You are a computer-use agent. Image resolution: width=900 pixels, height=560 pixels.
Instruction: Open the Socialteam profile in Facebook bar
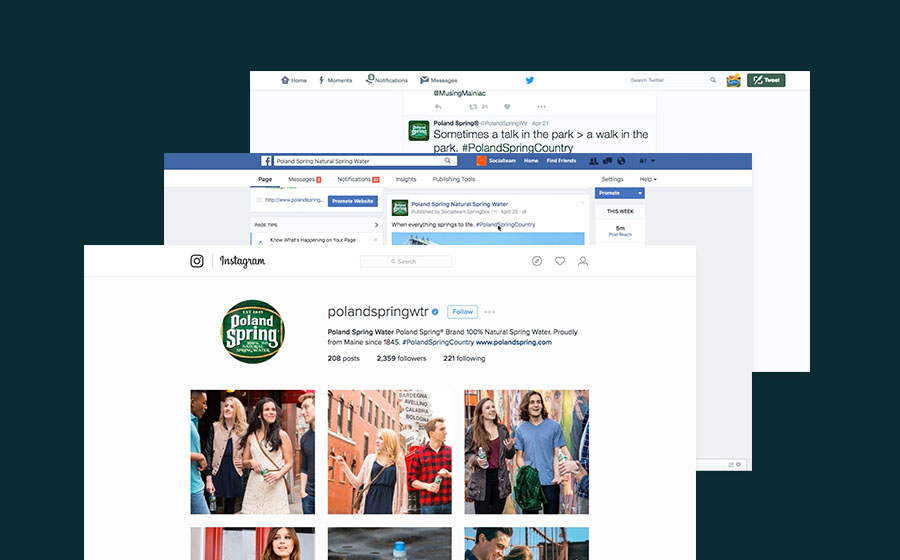point(496,161)
